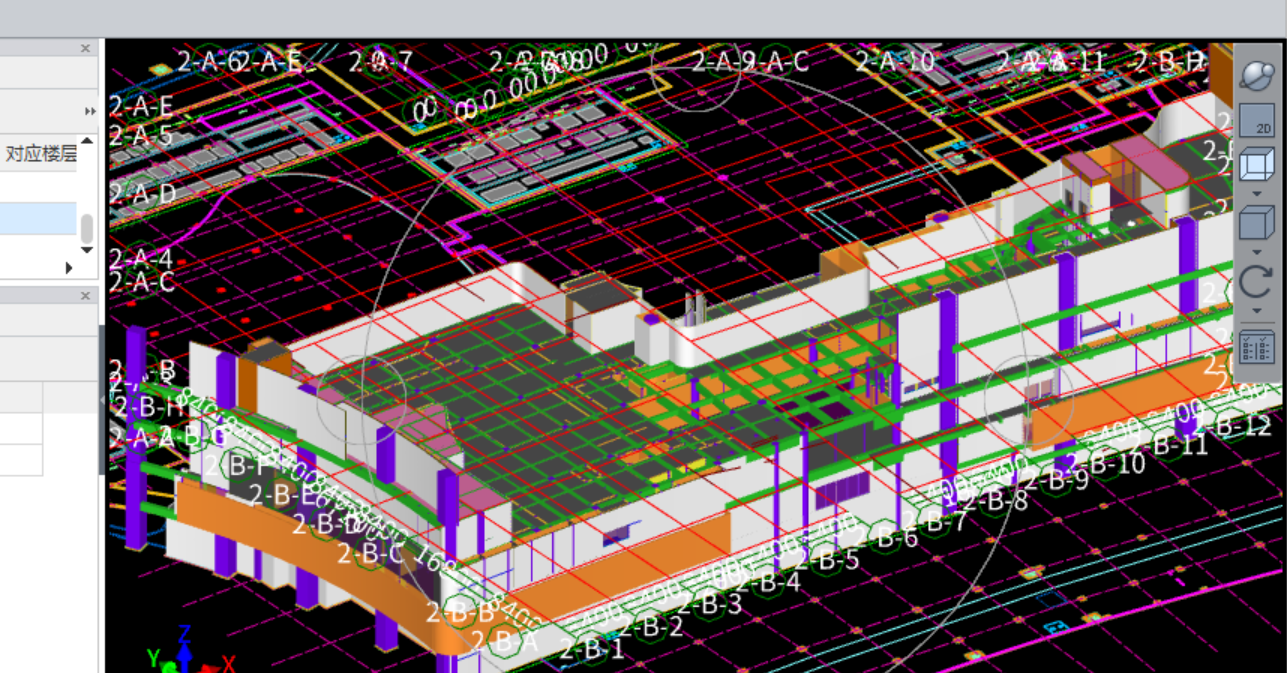The height and width of the screenshot is (673, 1287).
Task: Click the 2-A-10 grid axis label
Action: (x=895, y=62)
